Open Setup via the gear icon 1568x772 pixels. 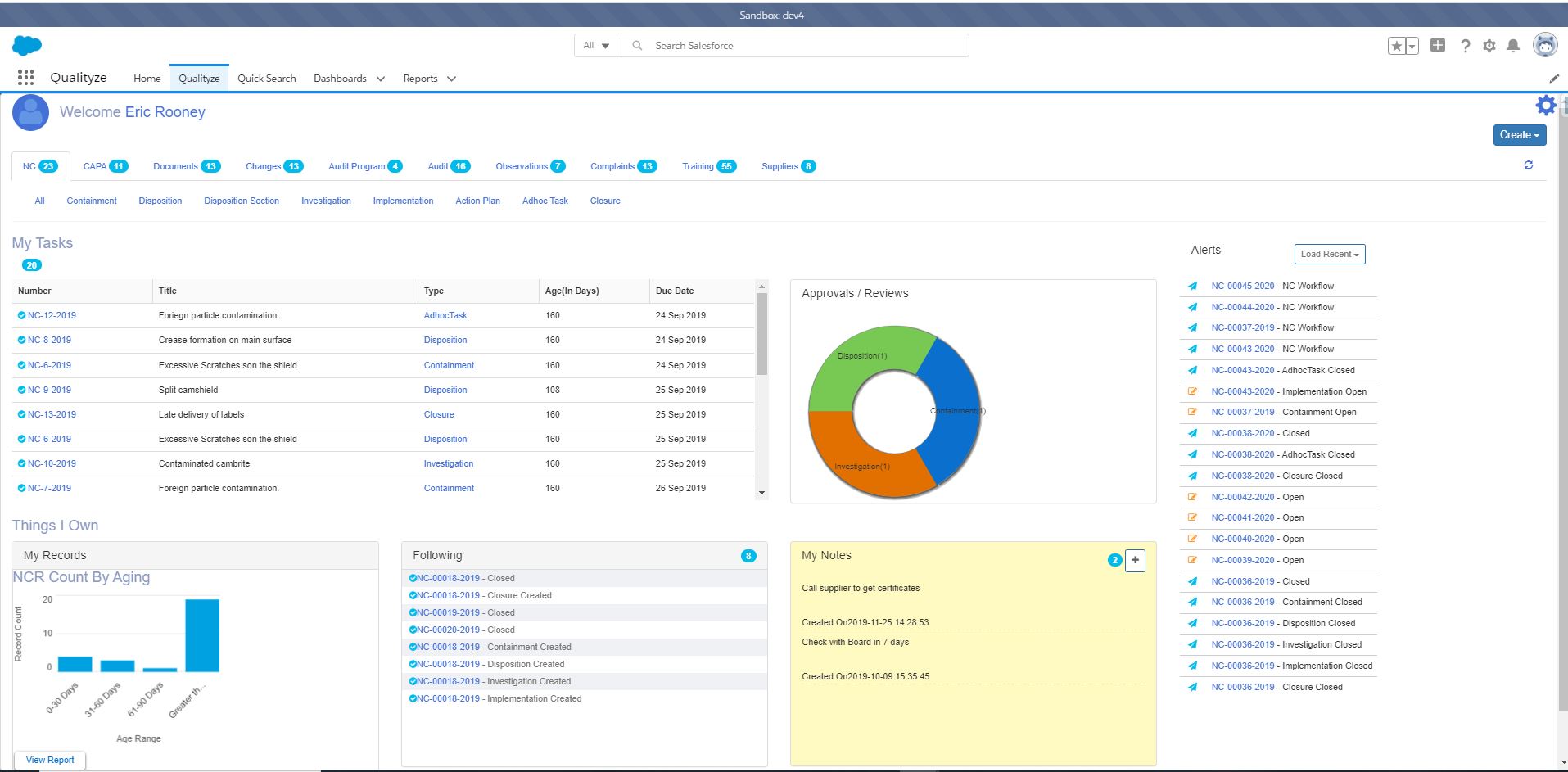point(1489,46)
